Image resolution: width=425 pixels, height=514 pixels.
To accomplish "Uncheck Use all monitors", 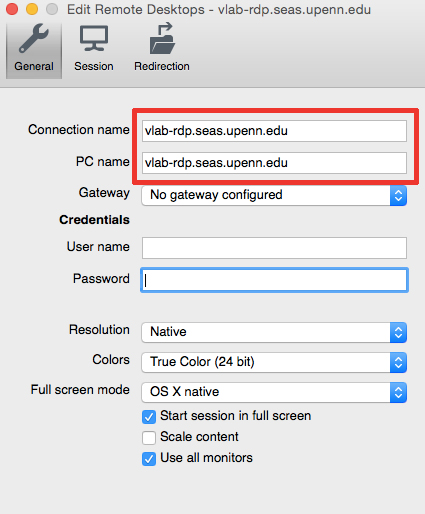I will 149,459.
